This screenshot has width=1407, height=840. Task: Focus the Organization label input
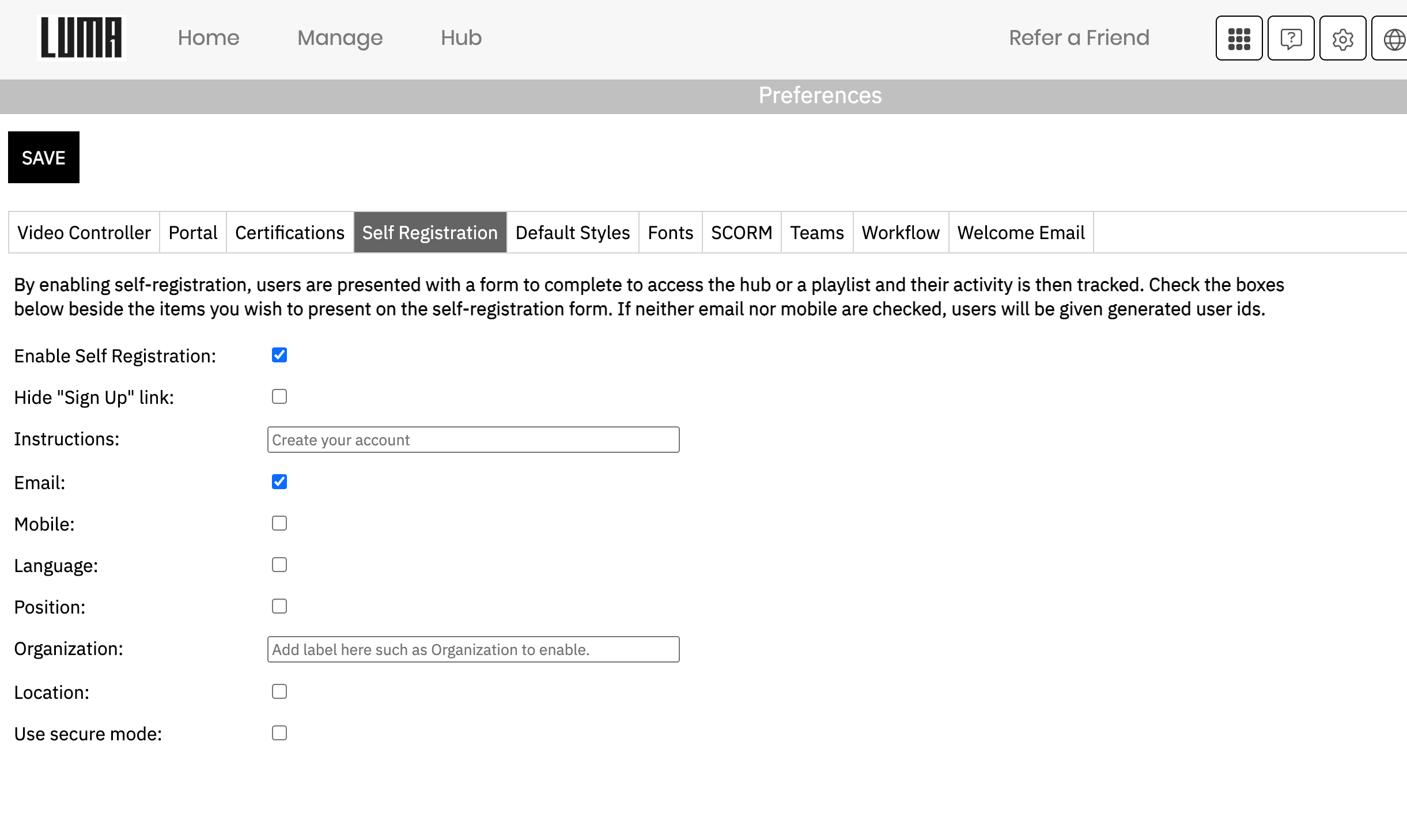pos(473,650)
